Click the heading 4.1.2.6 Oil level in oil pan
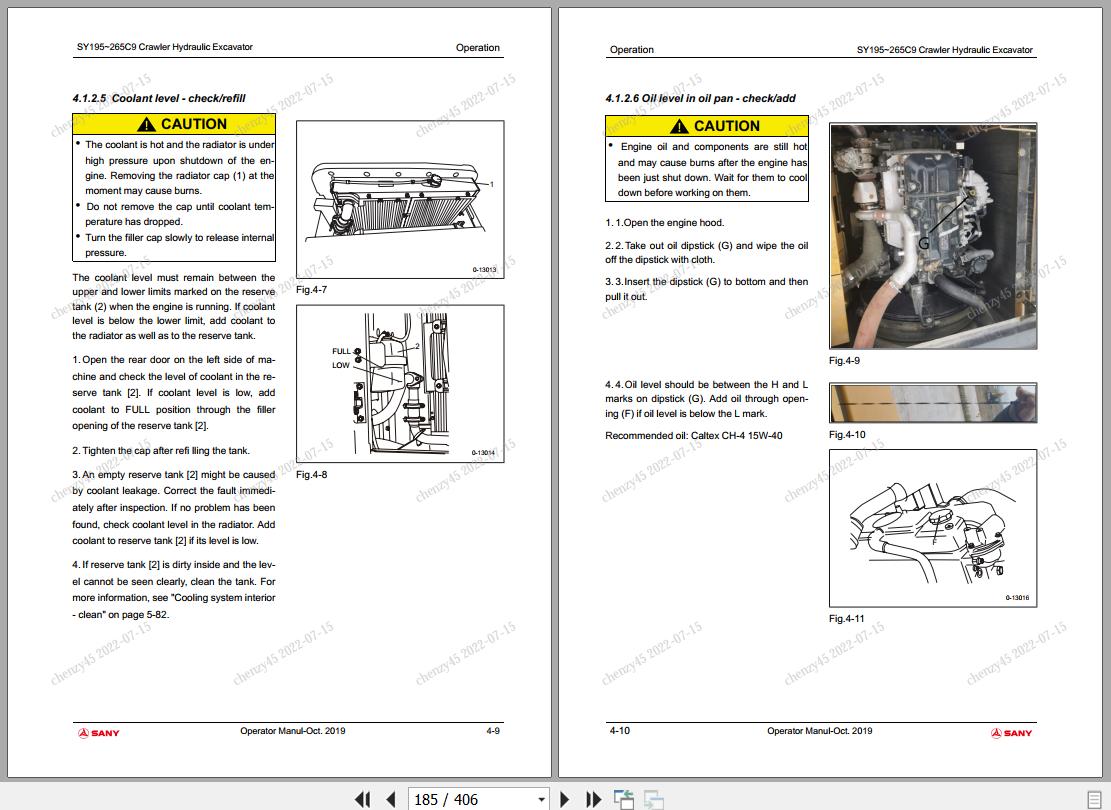1111x810 pixels. [x=700, y=98]
